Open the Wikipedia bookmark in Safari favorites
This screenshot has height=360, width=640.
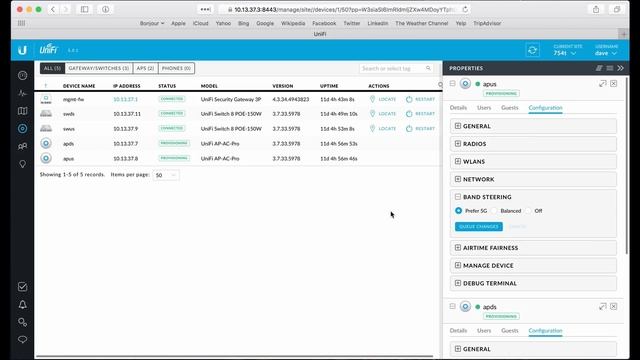click(x=293, y=23)
